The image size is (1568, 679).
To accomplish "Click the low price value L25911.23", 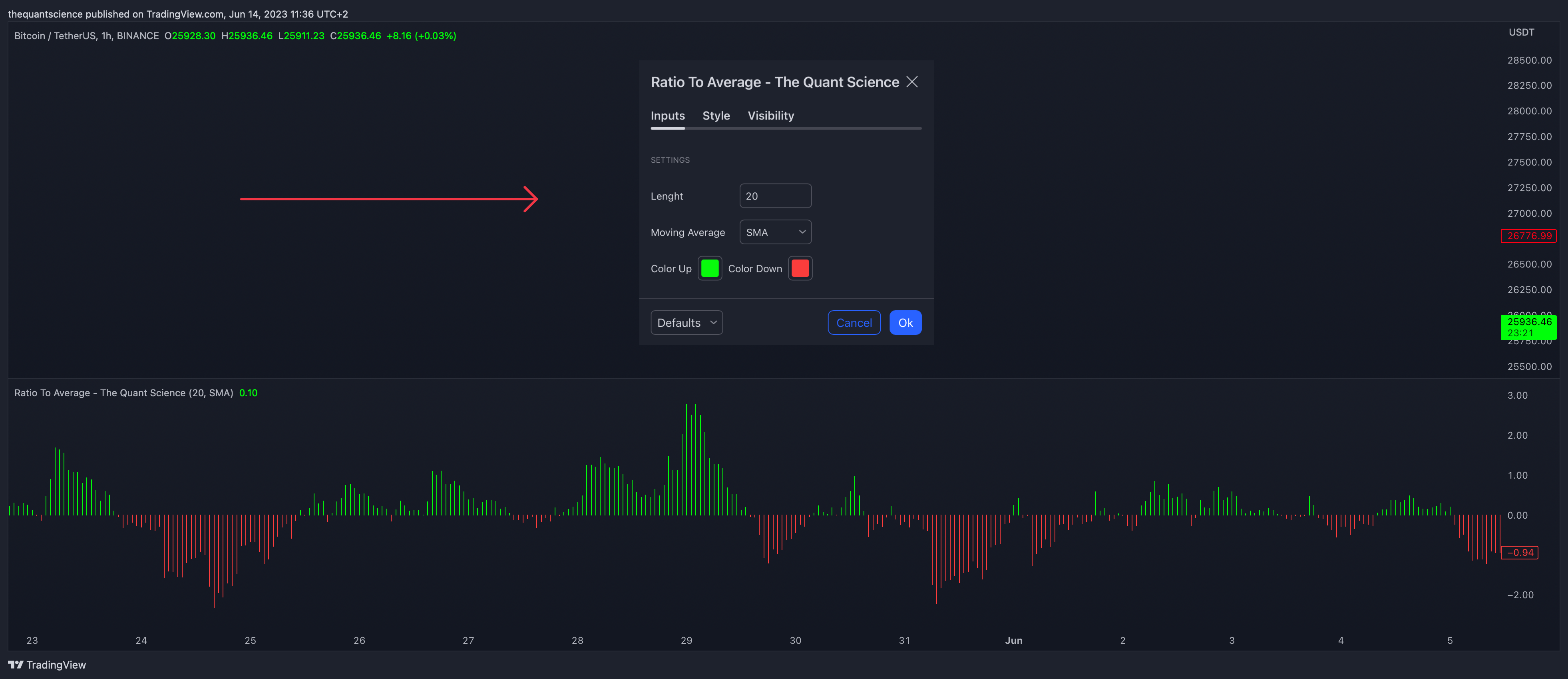I will click(x=301, y=36).
